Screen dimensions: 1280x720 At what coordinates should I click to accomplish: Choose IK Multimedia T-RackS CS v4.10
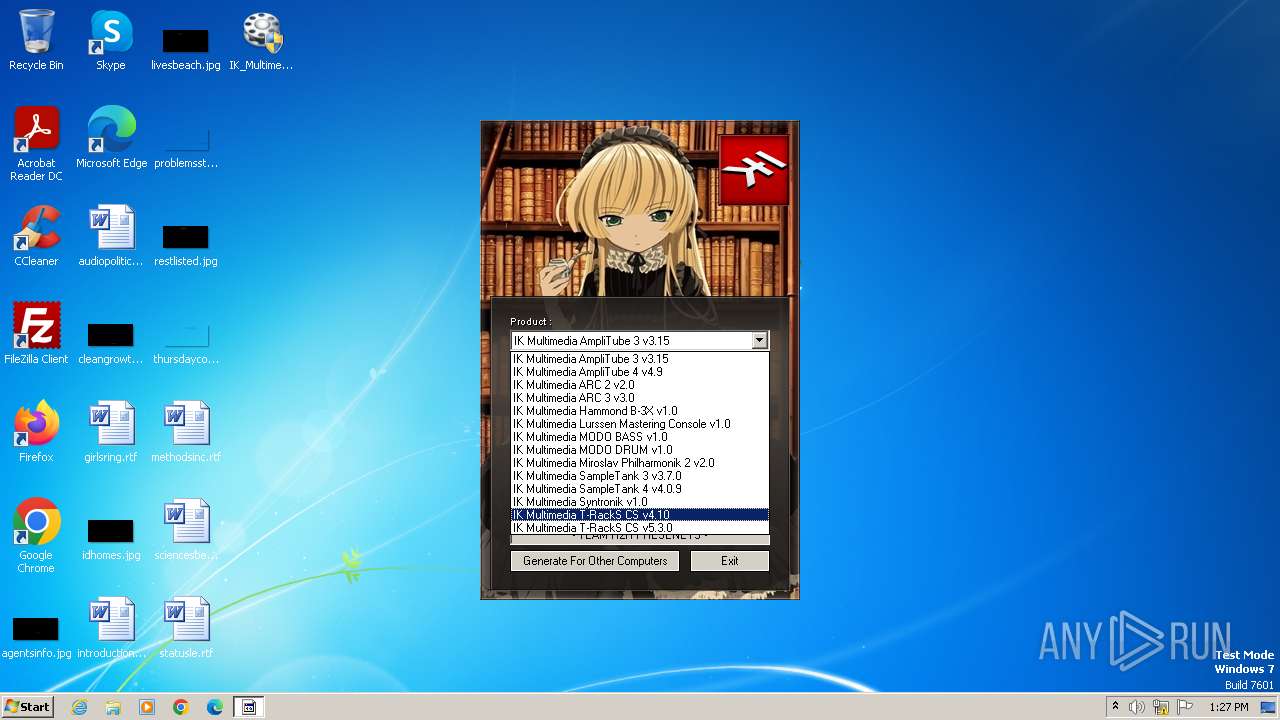640,515
